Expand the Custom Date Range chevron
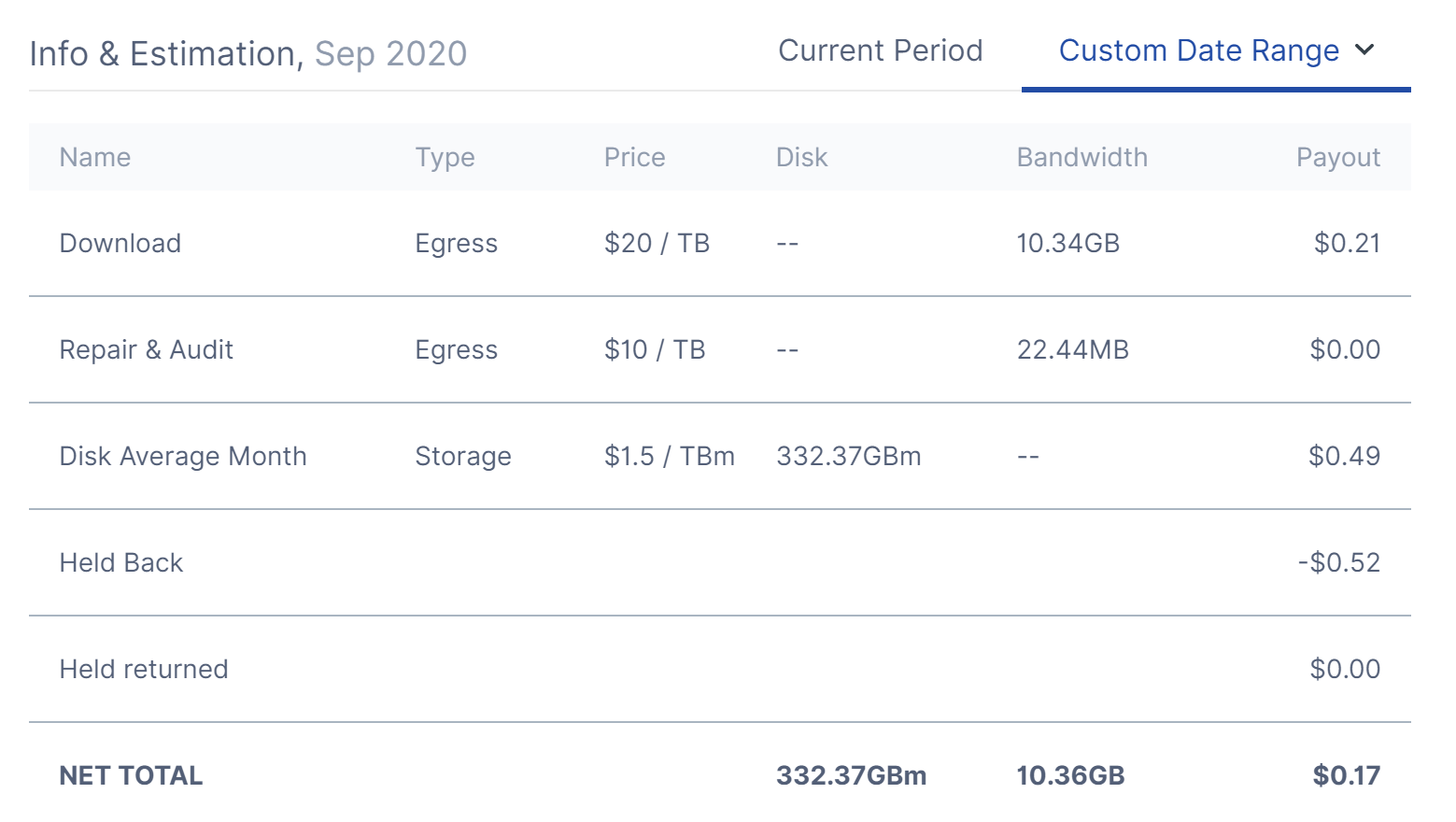The width and height of the screenshot is (1456, 822). coord(1364,50)
